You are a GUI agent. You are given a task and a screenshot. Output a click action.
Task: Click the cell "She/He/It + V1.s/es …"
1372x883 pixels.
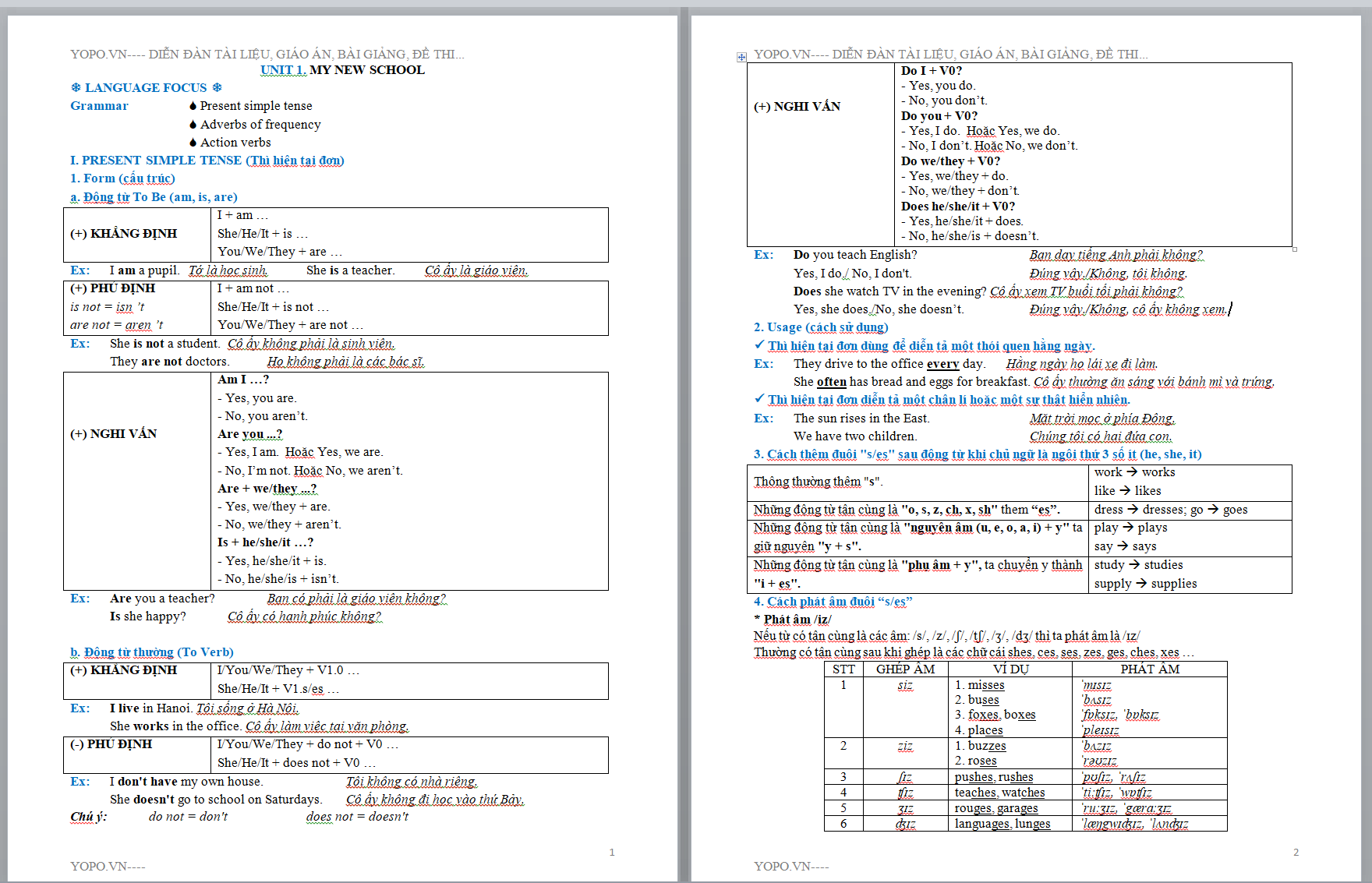[278, 689]
